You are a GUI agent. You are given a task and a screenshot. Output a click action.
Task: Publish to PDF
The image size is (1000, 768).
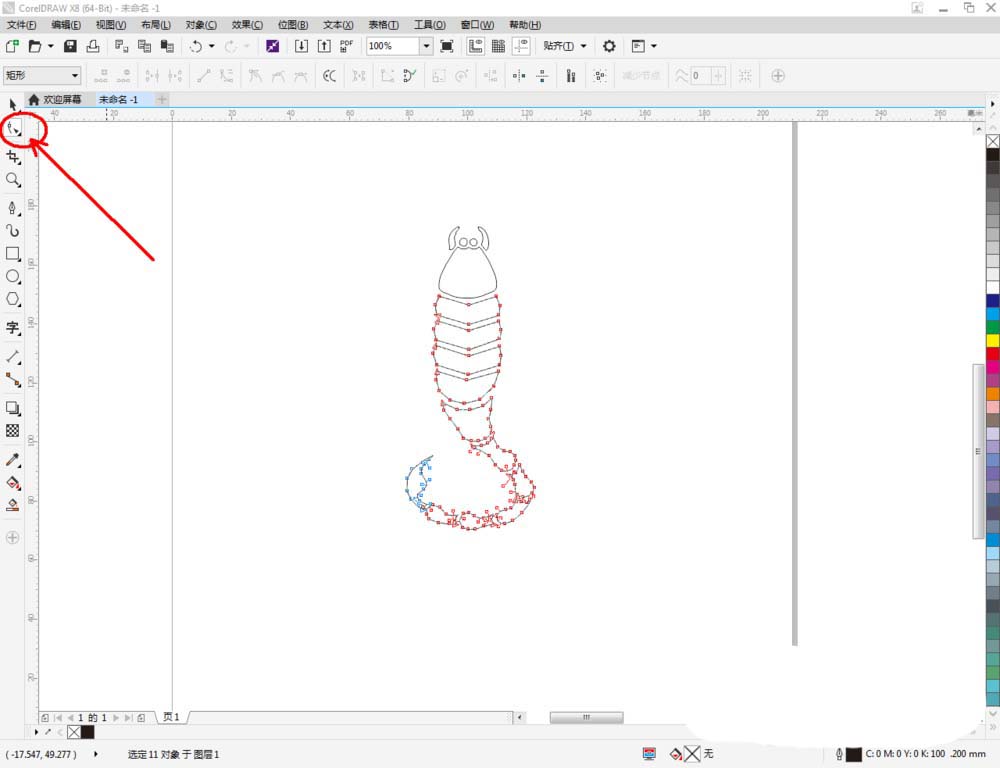(x=347, y=46)
